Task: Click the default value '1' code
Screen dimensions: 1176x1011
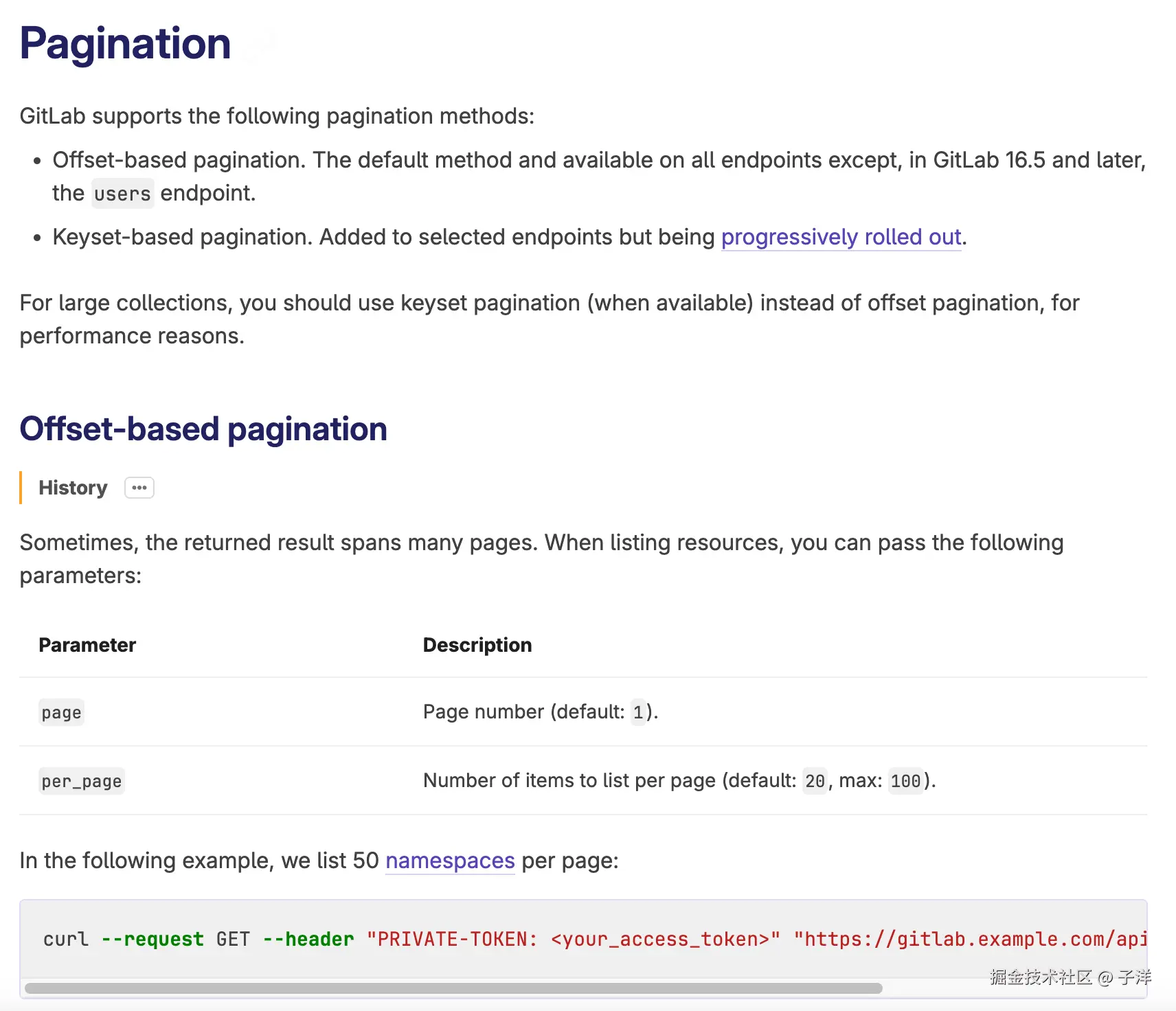Action: click(x=638, y=712)
